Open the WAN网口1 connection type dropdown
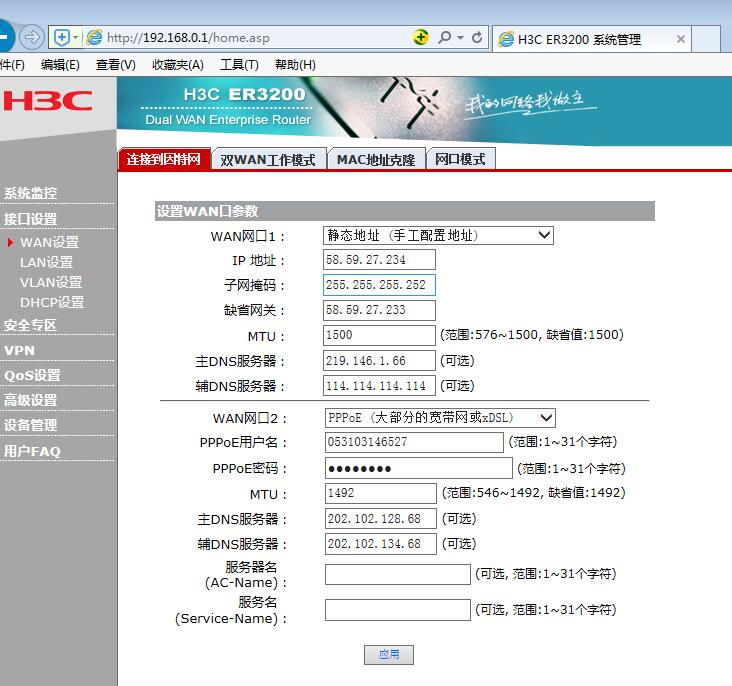Screen dimensions: 732x686 438,235
